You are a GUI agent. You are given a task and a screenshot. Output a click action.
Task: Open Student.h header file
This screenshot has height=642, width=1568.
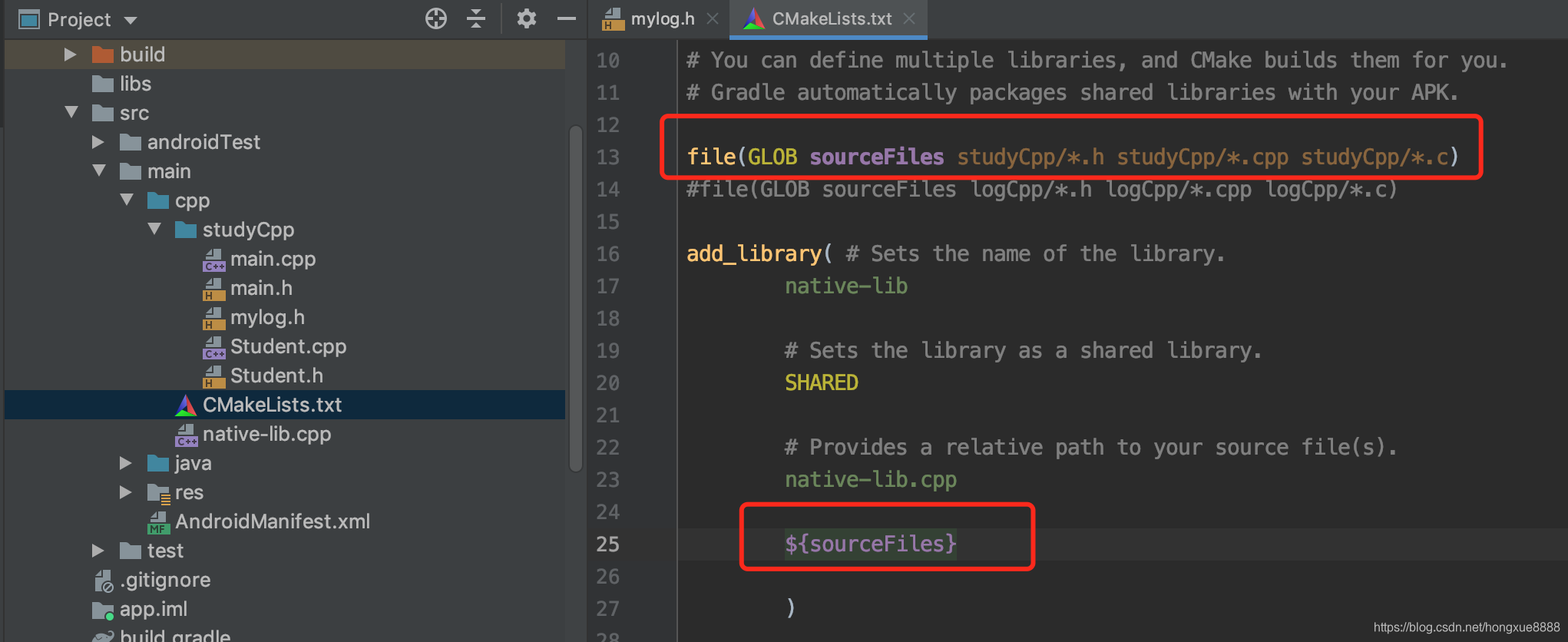[x=285, y=376]
